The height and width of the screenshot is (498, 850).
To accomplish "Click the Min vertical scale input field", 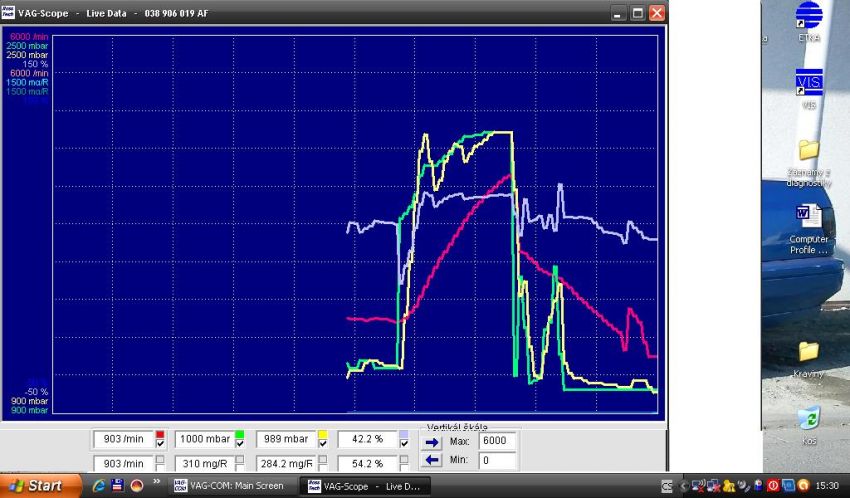I will coord(497,461).
